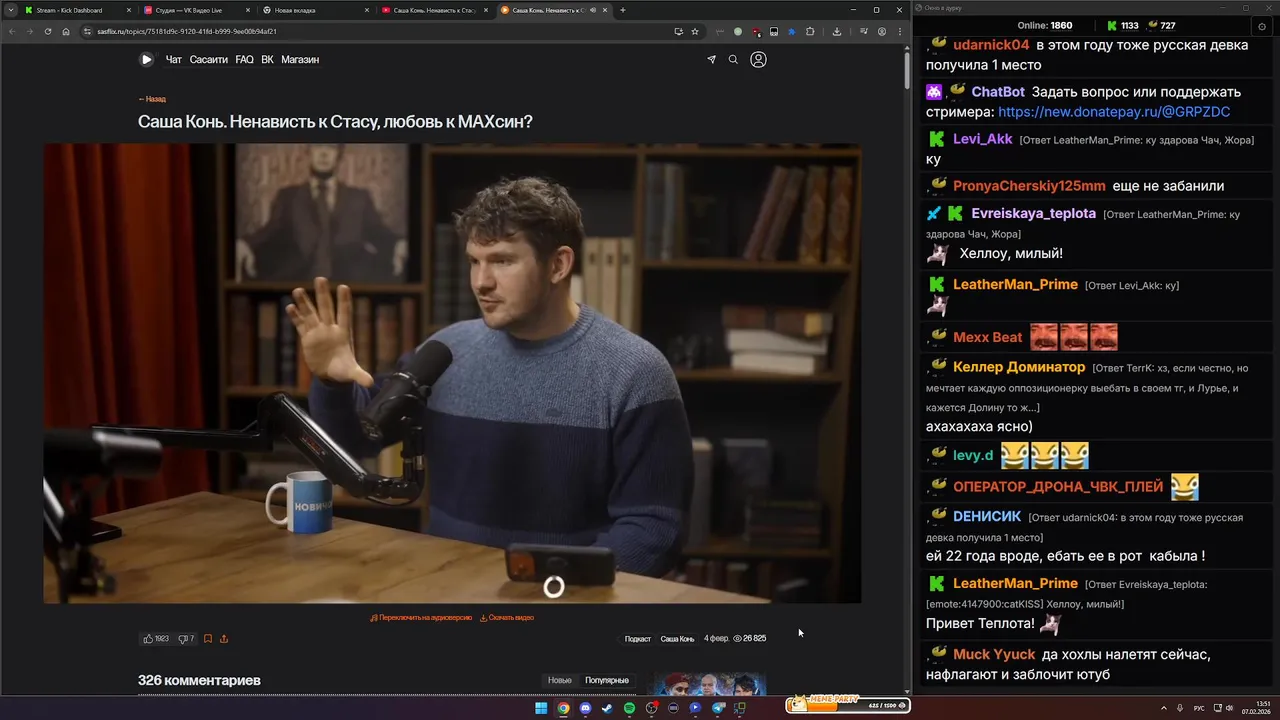
Task: Open Steam from the taskbar
Action: [607, 708]
